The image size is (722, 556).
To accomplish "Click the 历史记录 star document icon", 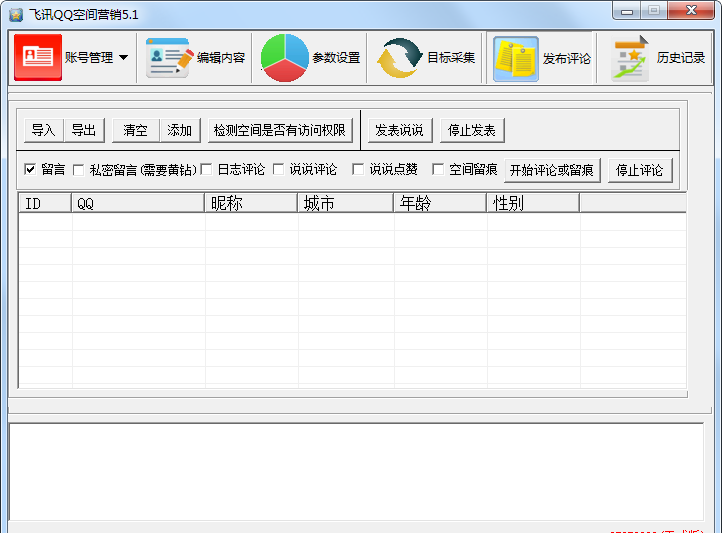I will [x=630, y=59].
